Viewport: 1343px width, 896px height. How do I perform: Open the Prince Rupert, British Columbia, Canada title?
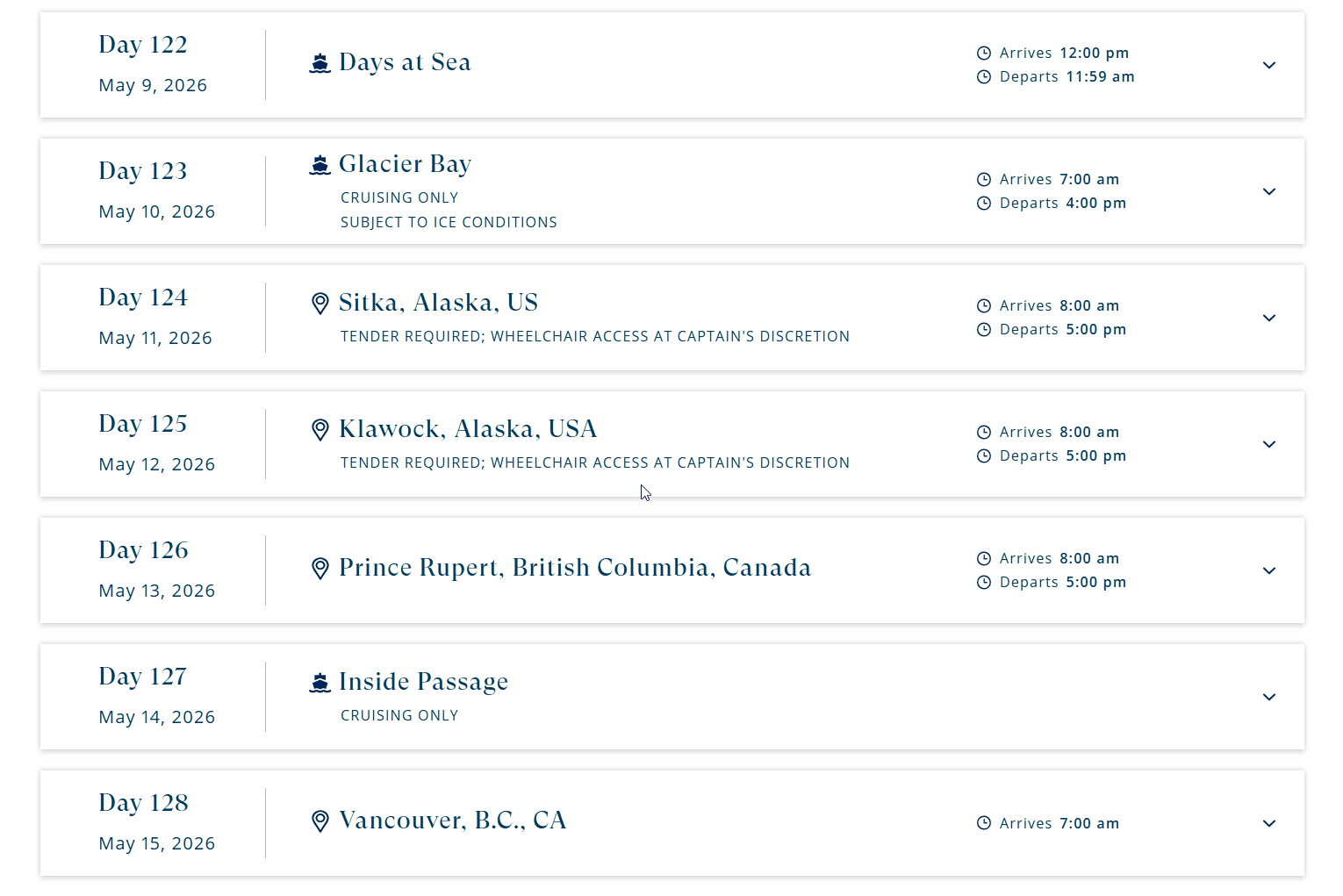575,568
